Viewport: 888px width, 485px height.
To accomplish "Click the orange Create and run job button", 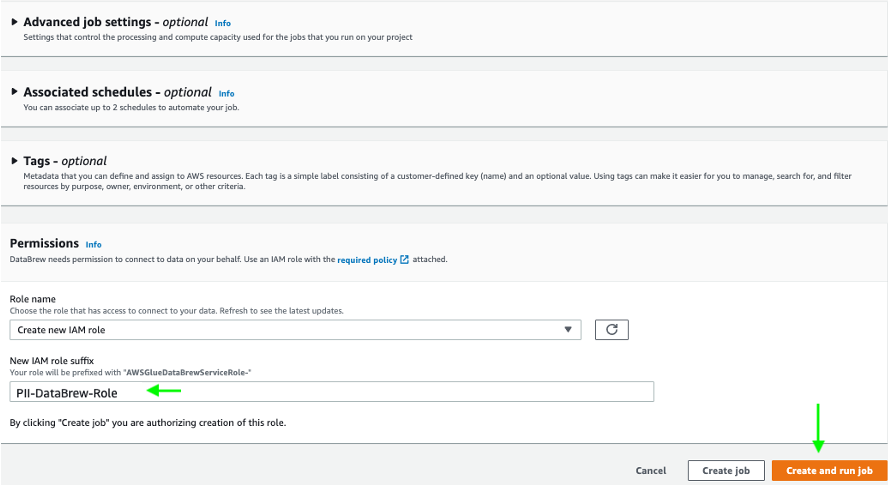I will click(829, 470).
